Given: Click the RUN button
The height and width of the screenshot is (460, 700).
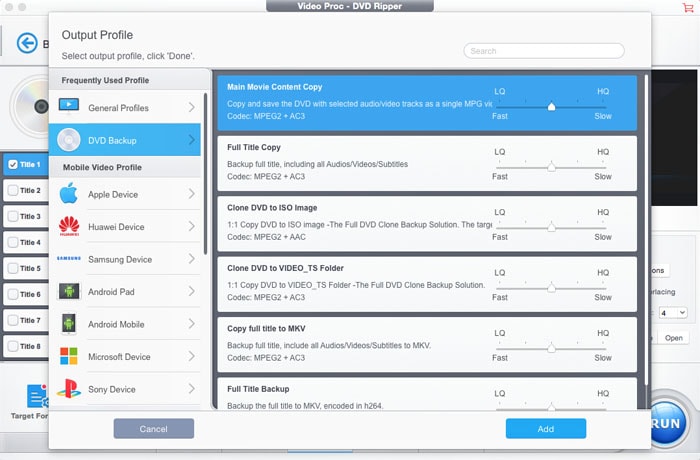Looking at the screenshot, I should point(667,423).
